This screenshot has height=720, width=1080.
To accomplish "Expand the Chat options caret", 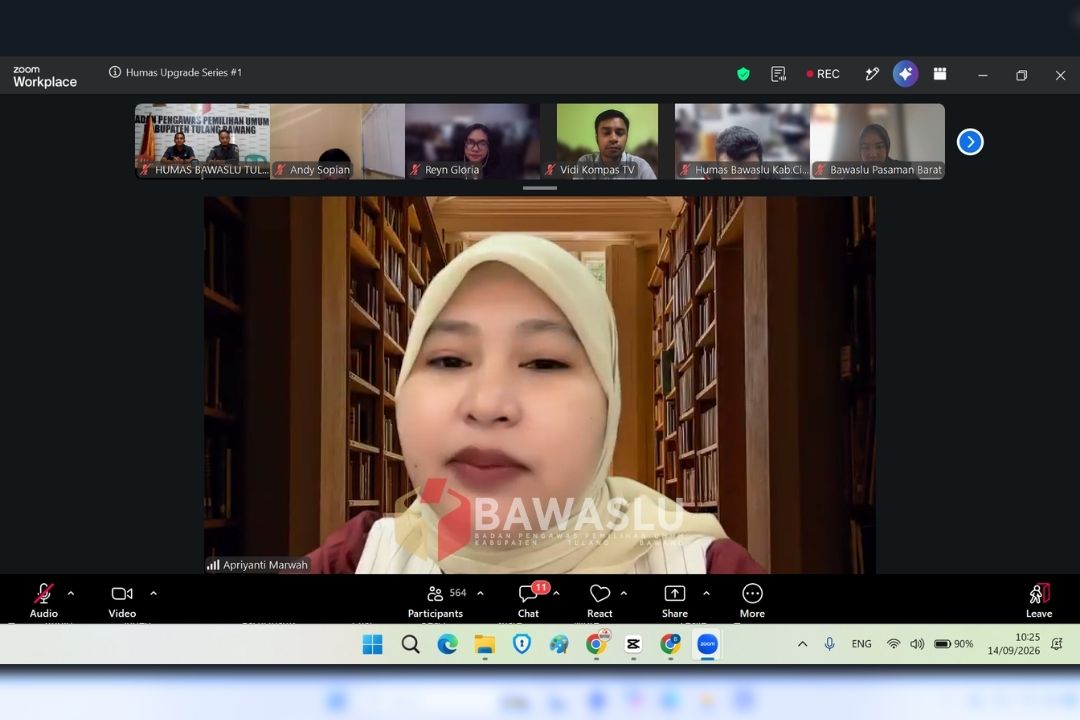I will tap(557, 593).
